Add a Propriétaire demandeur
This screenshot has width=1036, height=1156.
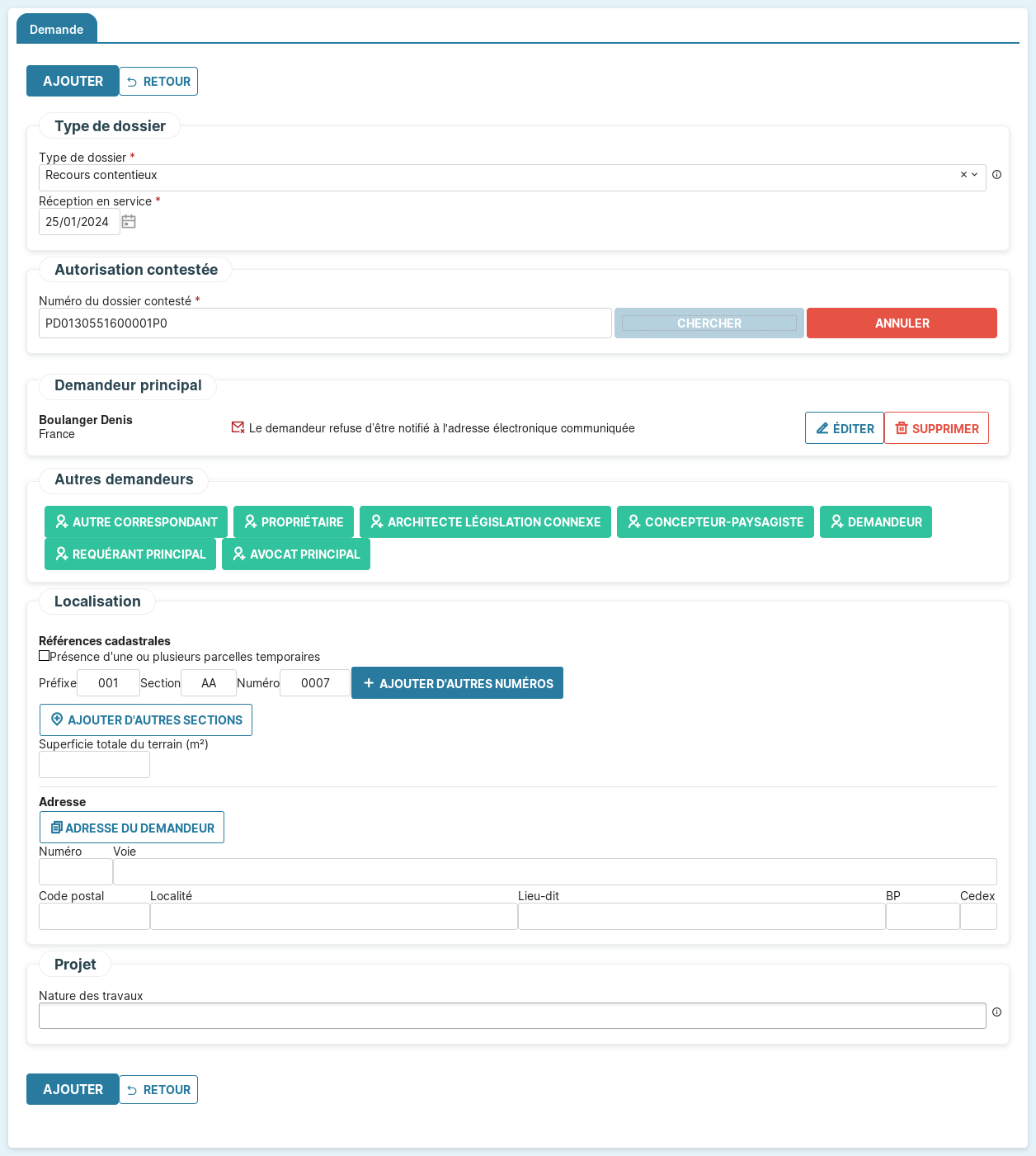(294, 522)
